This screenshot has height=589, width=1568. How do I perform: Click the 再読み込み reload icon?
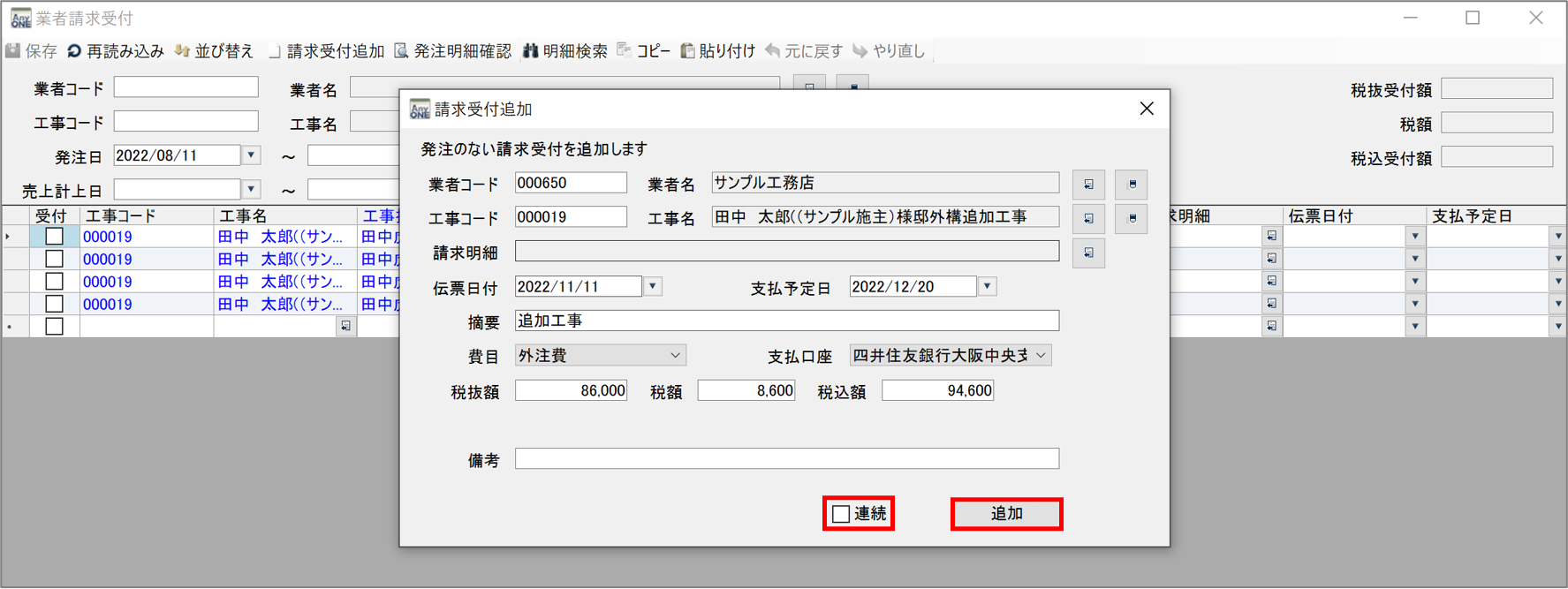[x=75, y=51]
